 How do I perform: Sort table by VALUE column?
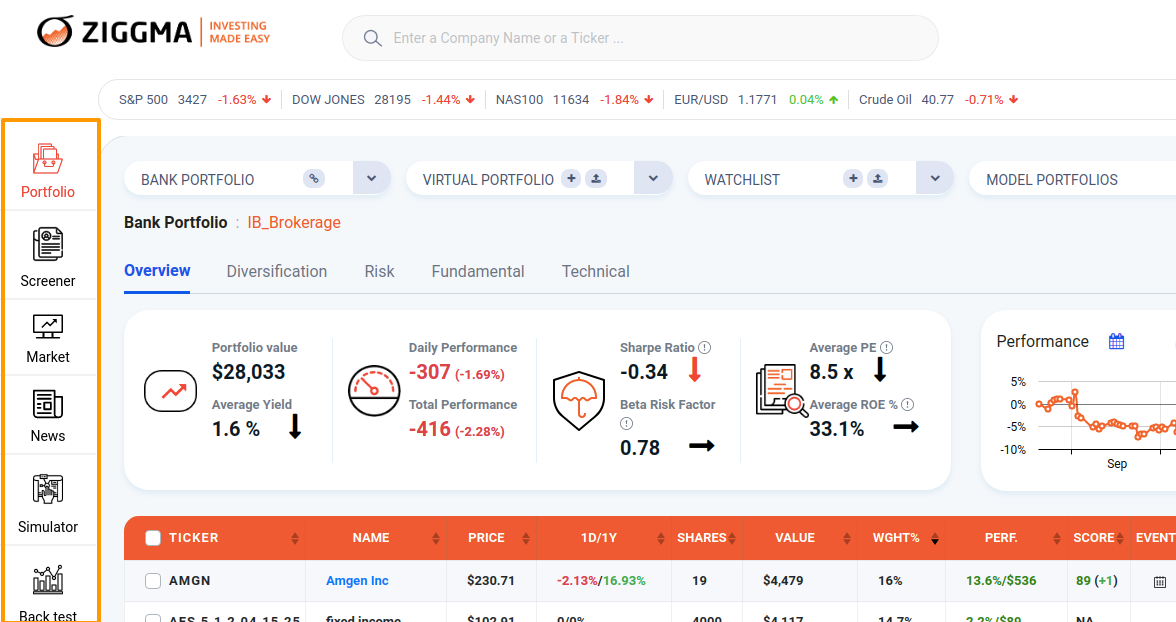[847, 538]
